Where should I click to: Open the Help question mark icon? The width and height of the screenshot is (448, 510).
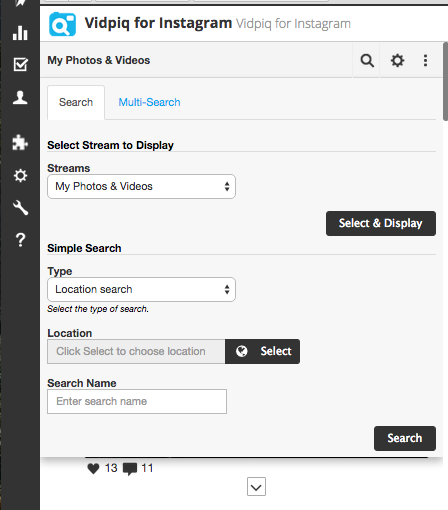(x=20, y=240)
